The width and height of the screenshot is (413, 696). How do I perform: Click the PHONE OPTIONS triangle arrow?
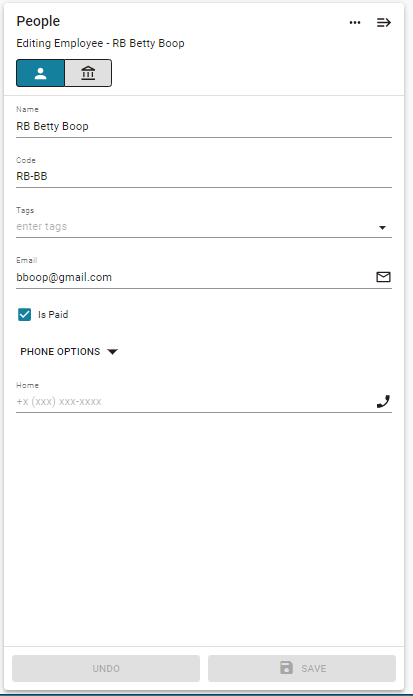(113, 352)
